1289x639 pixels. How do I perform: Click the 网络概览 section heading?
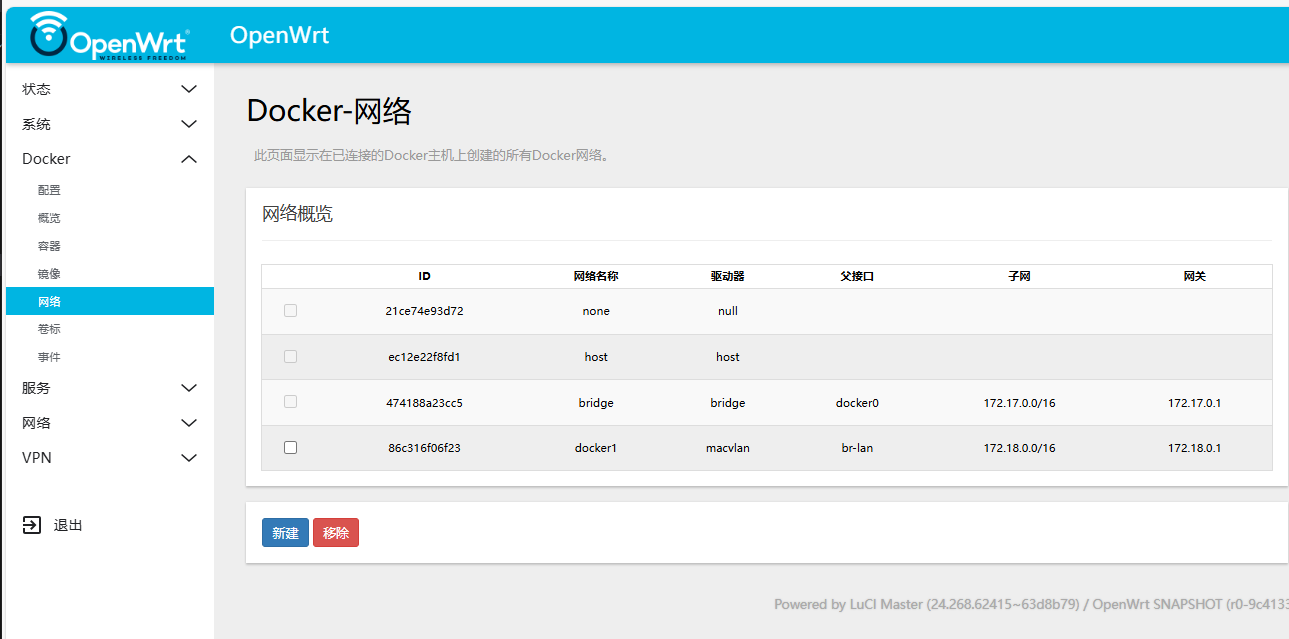coord(297,214)
